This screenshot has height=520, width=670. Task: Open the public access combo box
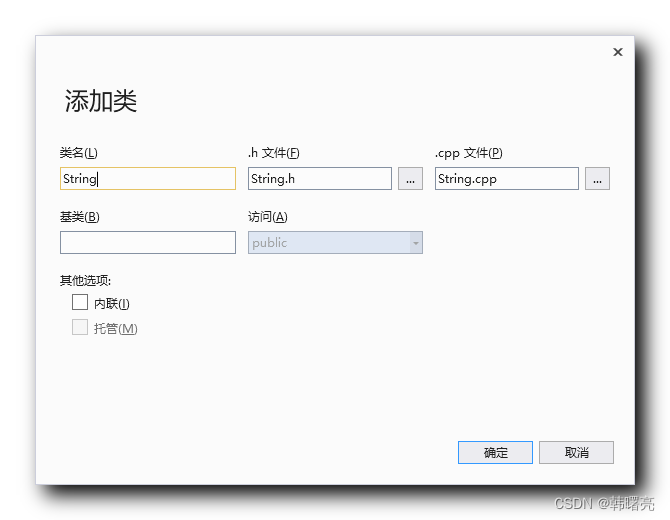[335, 243]
